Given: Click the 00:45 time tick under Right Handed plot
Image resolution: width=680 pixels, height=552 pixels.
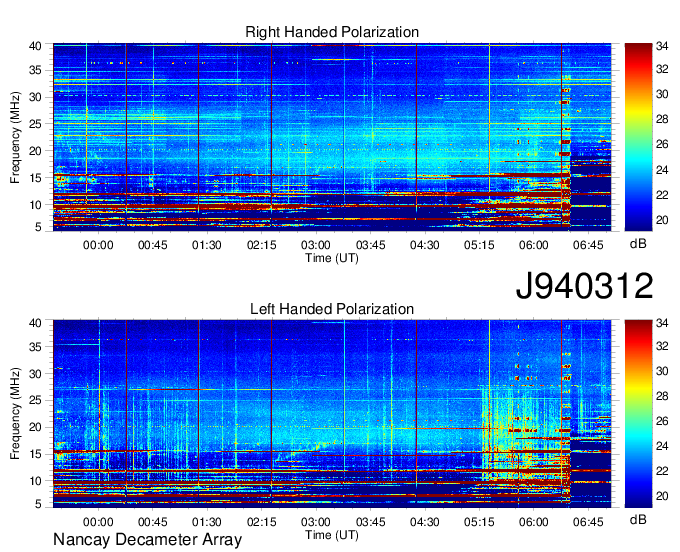Looking at the screenshot, I should click(153, 245).
